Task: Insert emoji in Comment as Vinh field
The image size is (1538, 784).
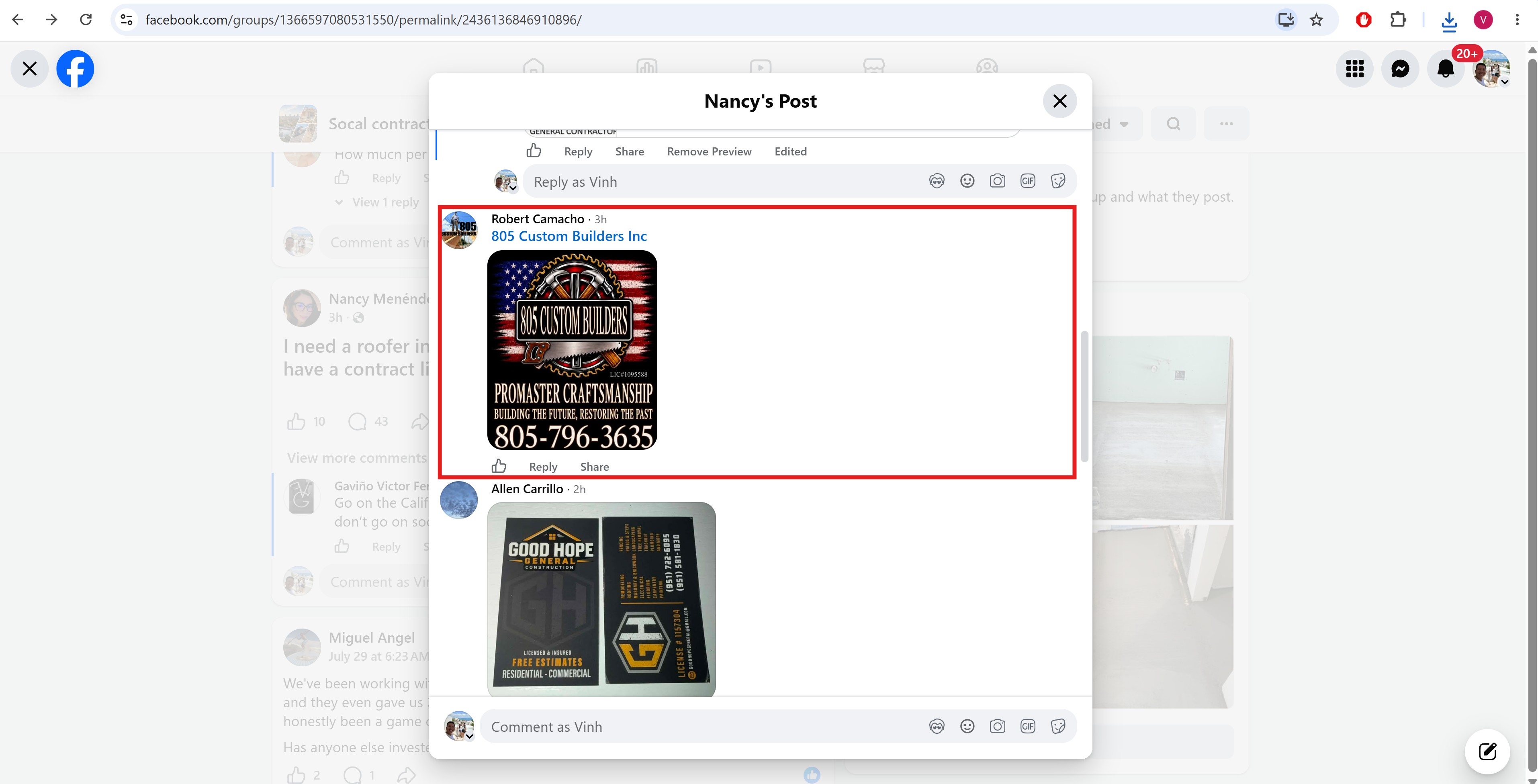Action: coord(967,726)
